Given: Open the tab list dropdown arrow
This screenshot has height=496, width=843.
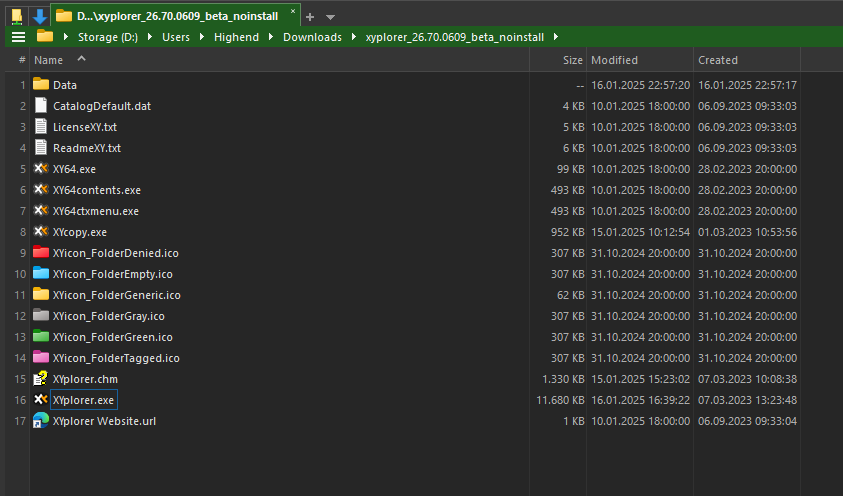Looking at the screenshot, I should (x=331, y=17).
